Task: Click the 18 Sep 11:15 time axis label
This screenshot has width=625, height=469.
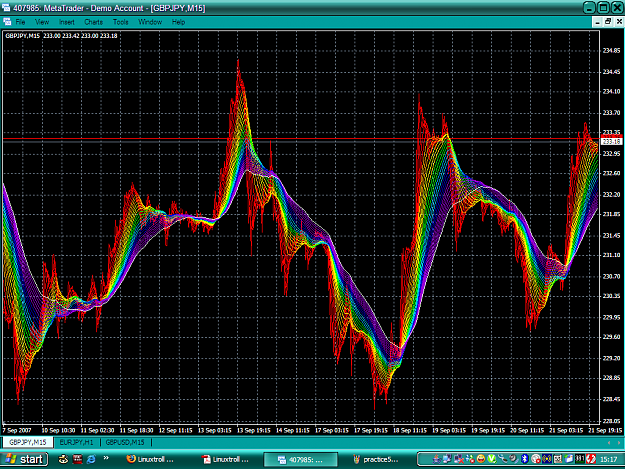Action: 410,430
